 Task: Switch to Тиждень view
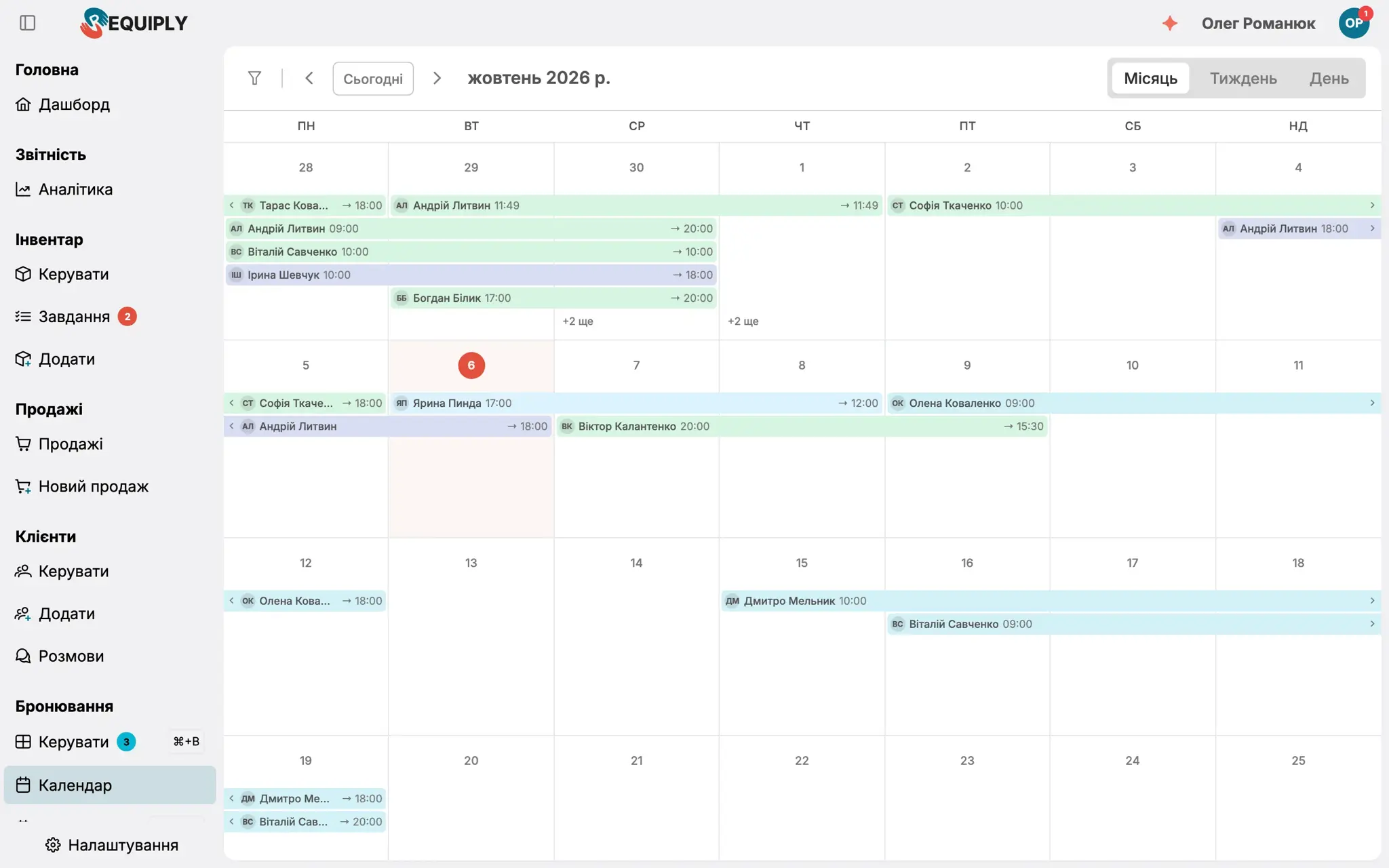point(1243,79)
